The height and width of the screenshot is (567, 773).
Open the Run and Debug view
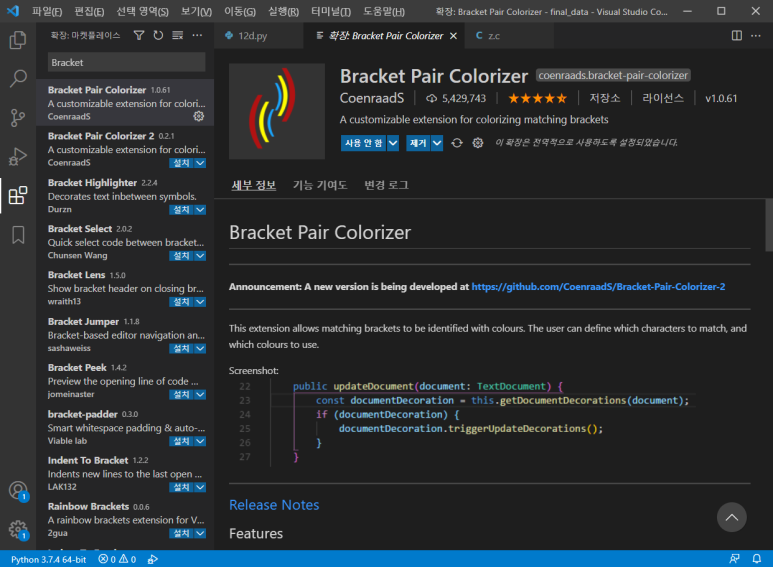(18, 156)
